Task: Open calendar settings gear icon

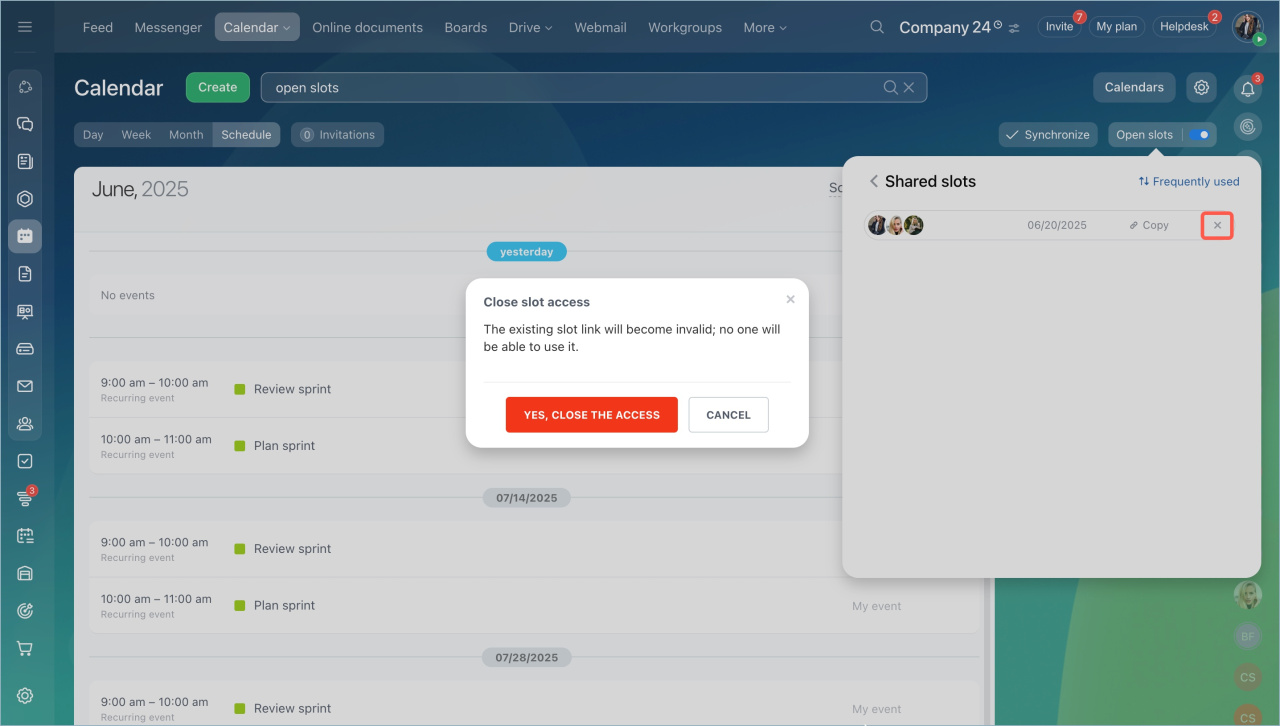Action: pyautogui.click(x=1201, y=87)
